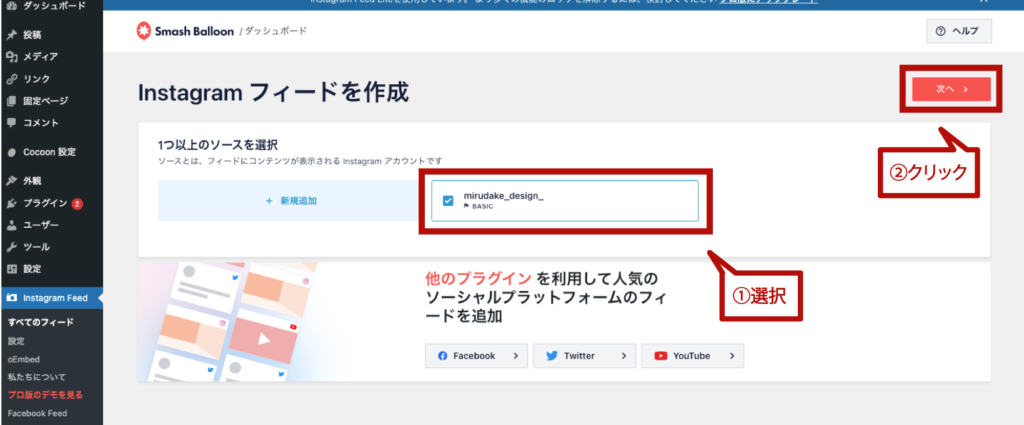The width and height of the screenshot is (1024, 425).
Task: Click the ダッシュボード breadcrumb text
Action: pos(276,31)
